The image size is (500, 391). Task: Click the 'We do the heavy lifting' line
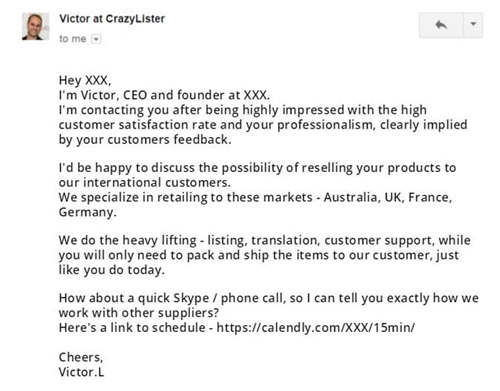coord(265,240)
